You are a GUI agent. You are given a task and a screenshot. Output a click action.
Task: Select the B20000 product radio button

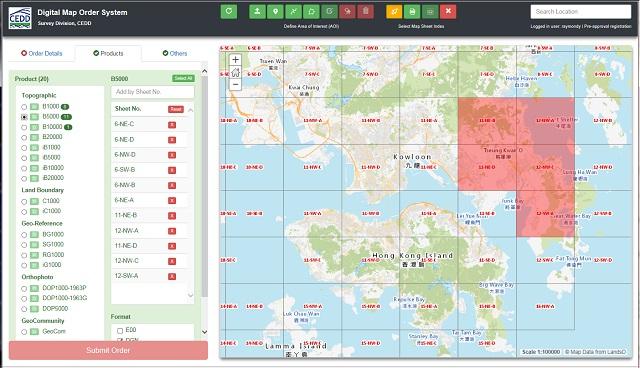point(24,137)
